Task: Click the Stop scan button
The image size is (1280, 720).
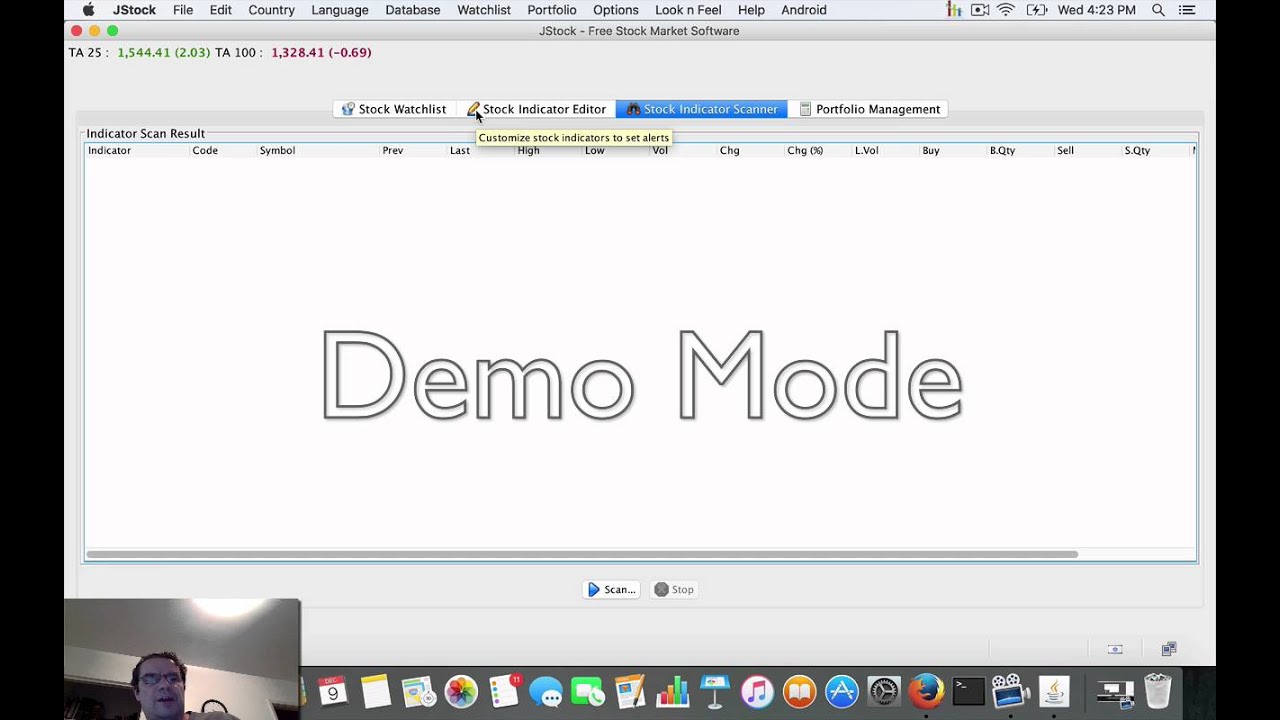Action: pyautogui.click(x=674, y=590)
